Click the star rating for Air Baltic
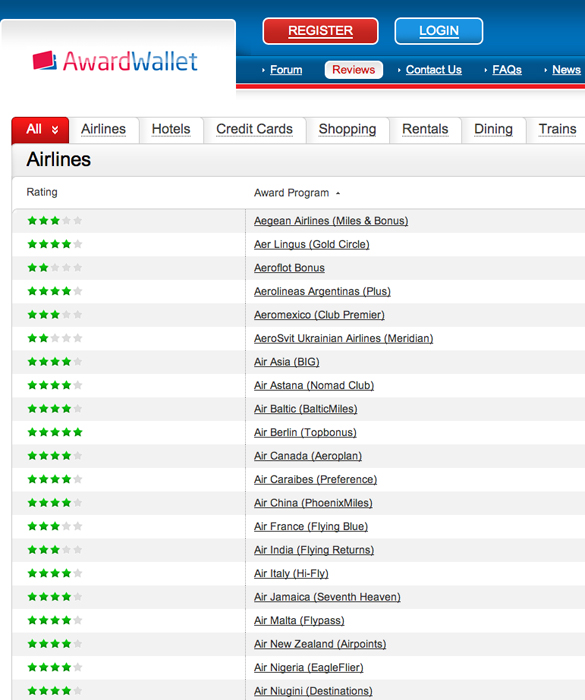The height and width of the screenshot is (700, 585). click(x=55, y=409)
